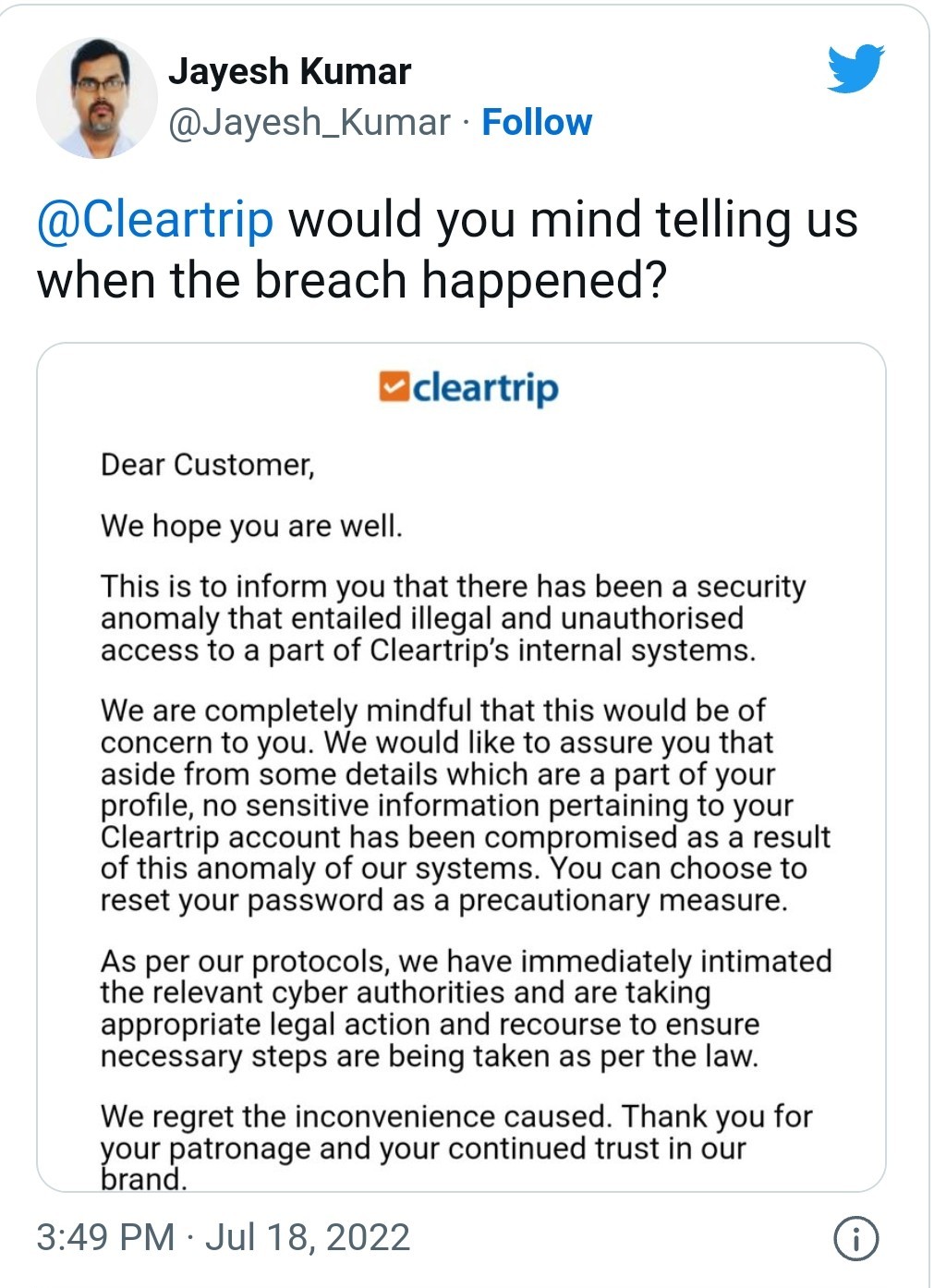Click the cleartrip wordmark in letter

[485, 388]
